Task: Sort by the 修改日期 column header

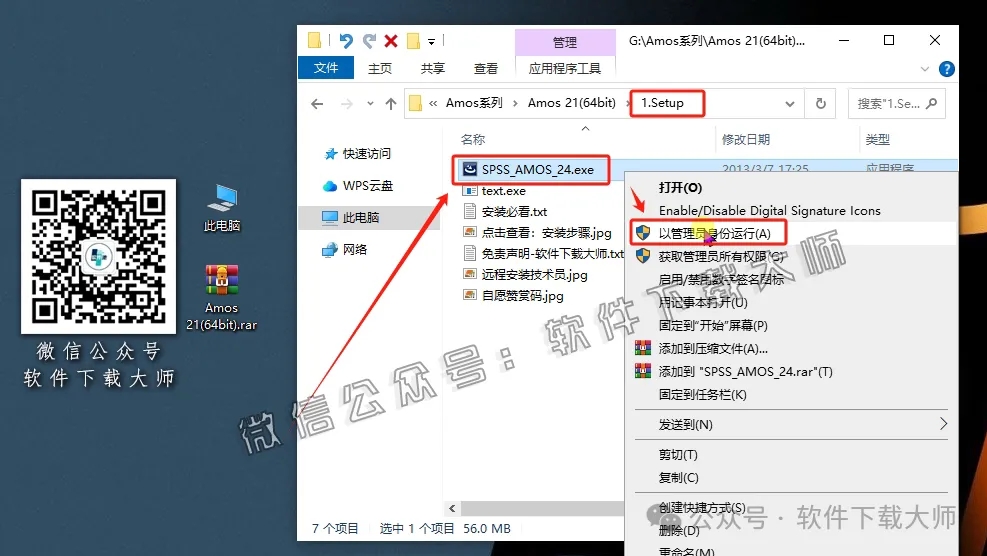Action: pyautogui.click(x=746, y=140)
